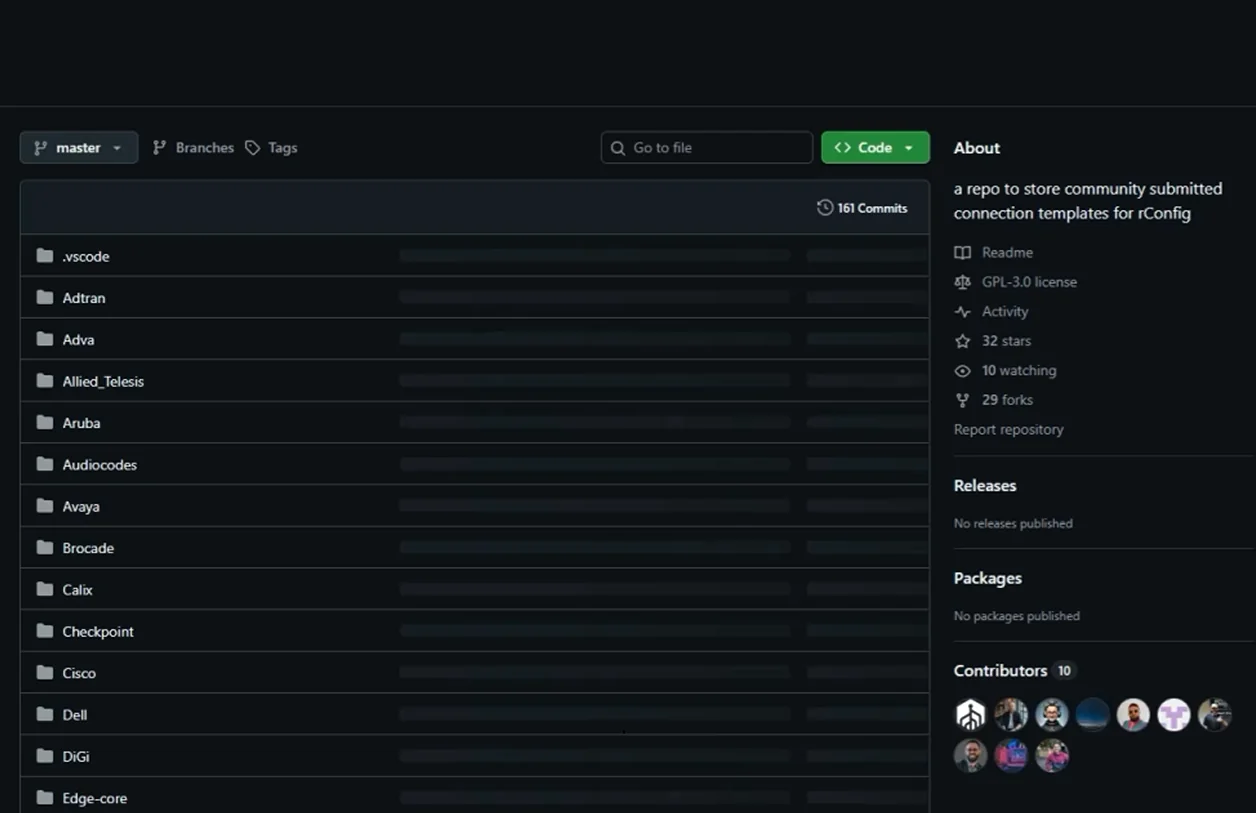Click the Readme book icon
The image size is (1256, 813).
962,252
